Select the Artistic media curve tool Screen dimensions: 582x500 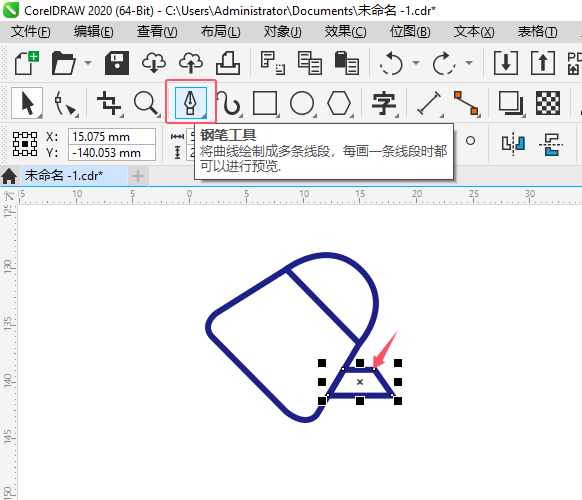229,103
